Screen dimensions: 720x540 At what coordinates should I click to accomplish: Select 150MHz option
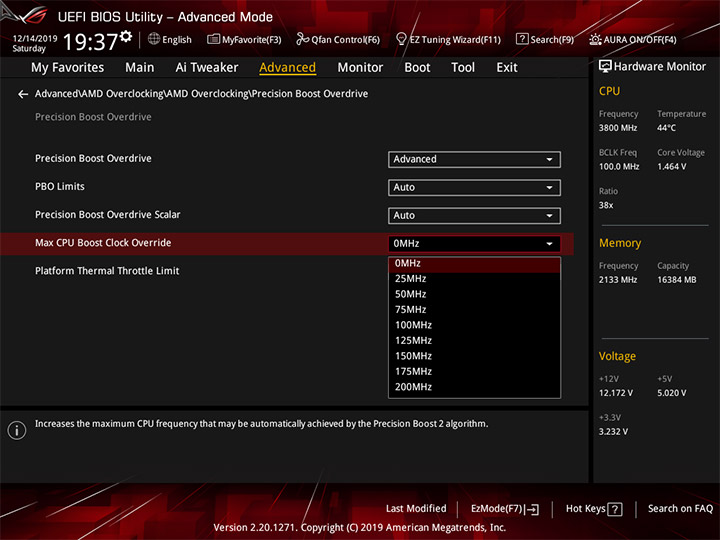tap(474, 356)
